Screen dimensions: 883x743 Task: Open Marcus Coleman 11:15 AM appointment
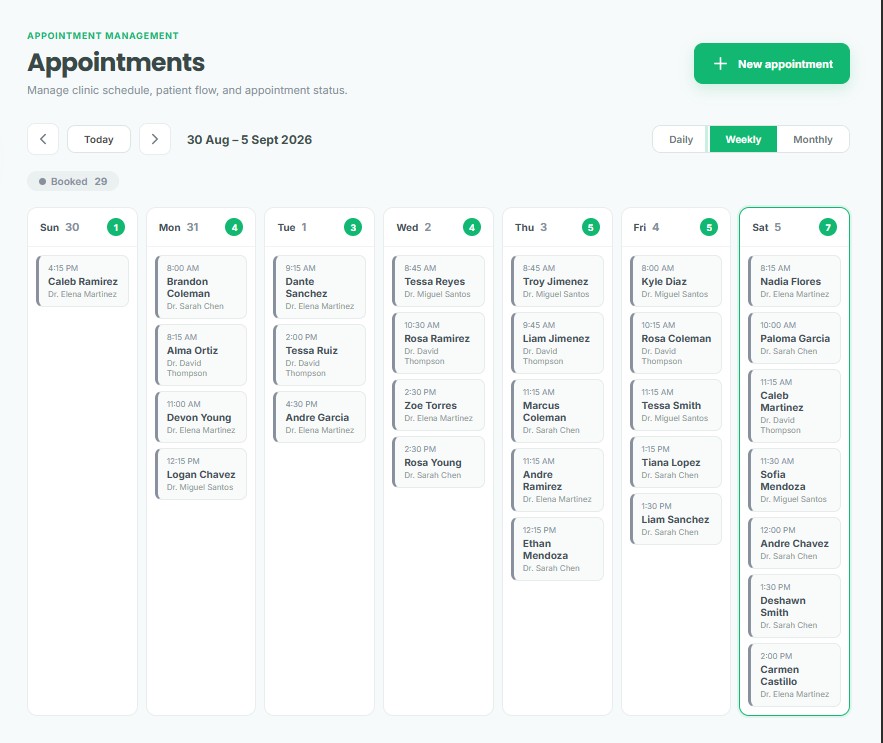(x=557, y=411)
